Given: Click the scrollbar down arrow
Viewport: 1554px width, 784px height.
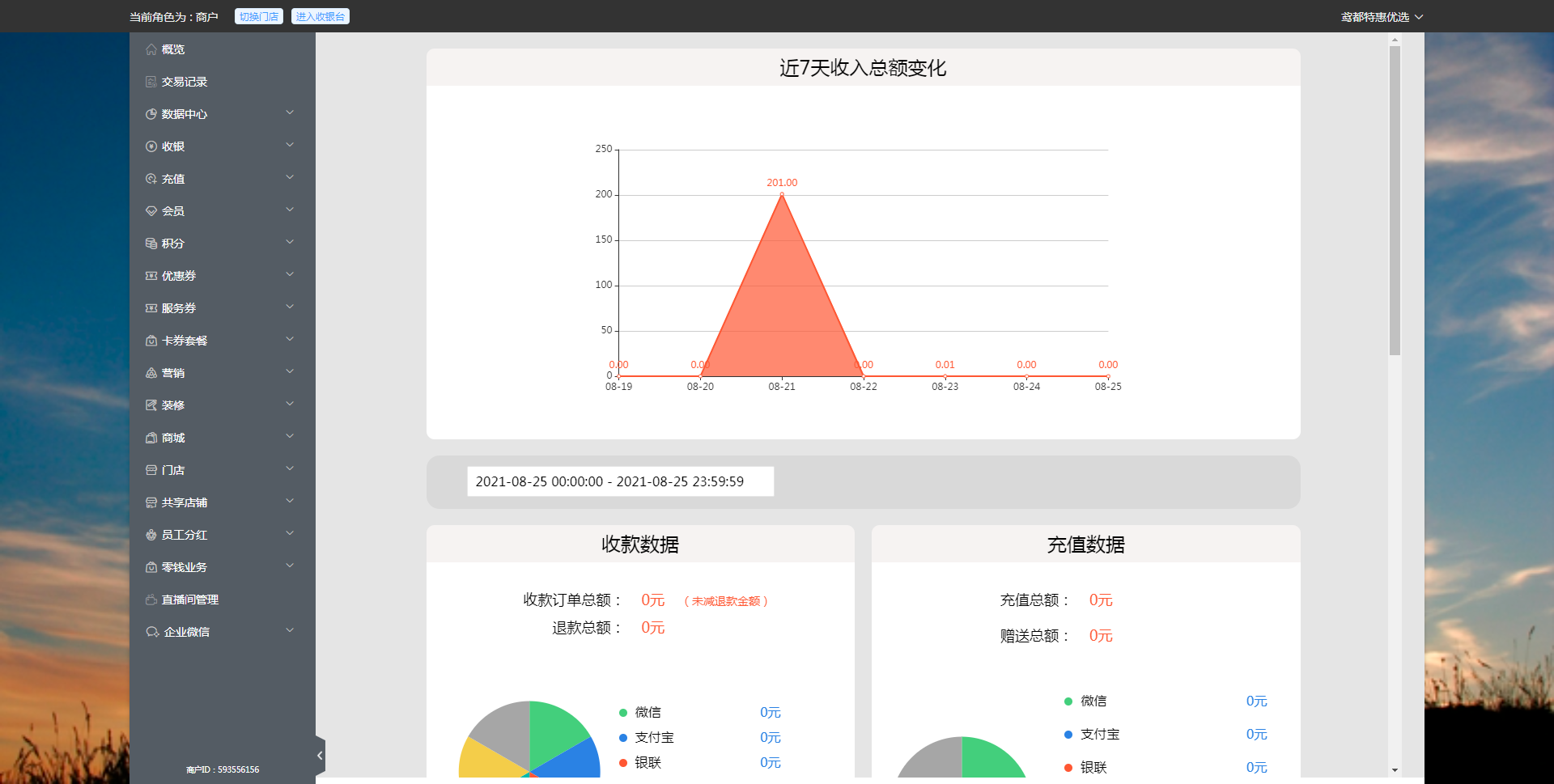Looking at the screenshot, I should (x=1395, y=770).
